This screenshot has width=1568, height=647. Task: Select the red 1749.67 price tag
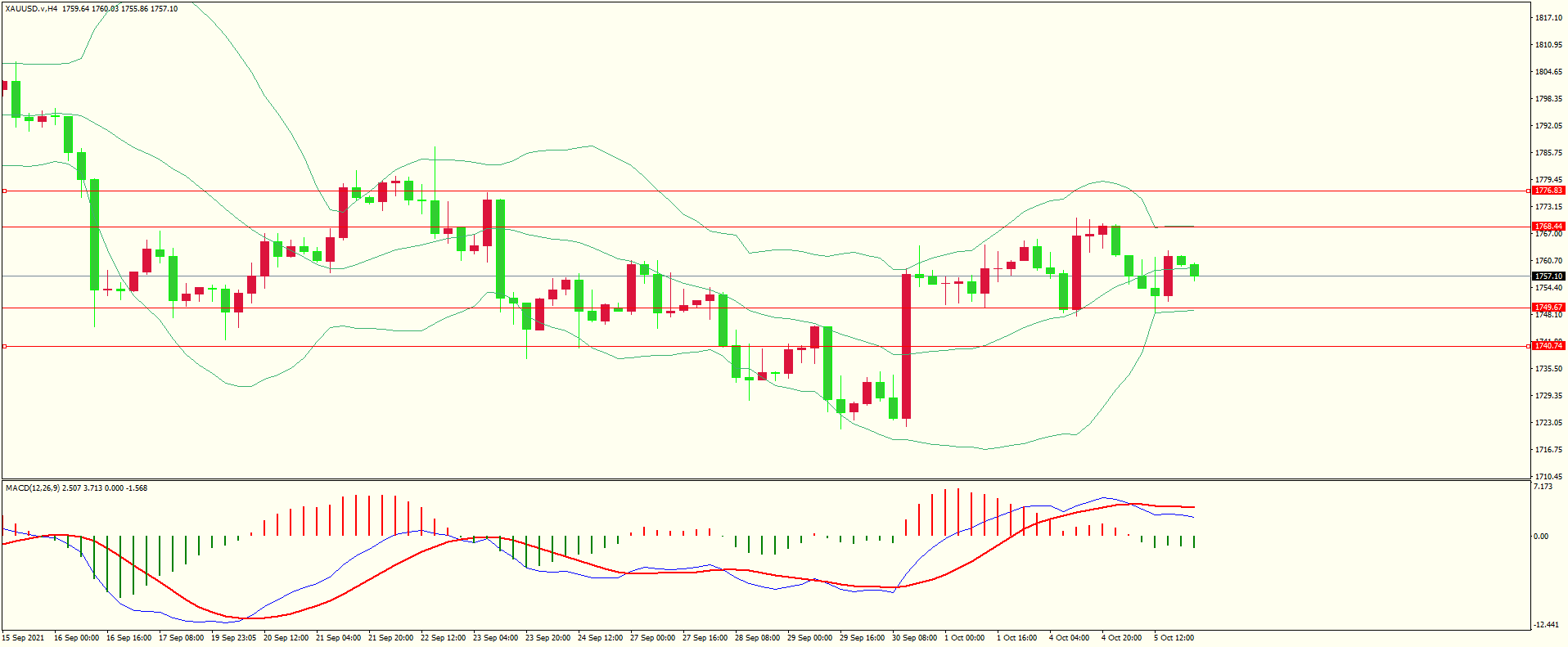[1548, 308]
